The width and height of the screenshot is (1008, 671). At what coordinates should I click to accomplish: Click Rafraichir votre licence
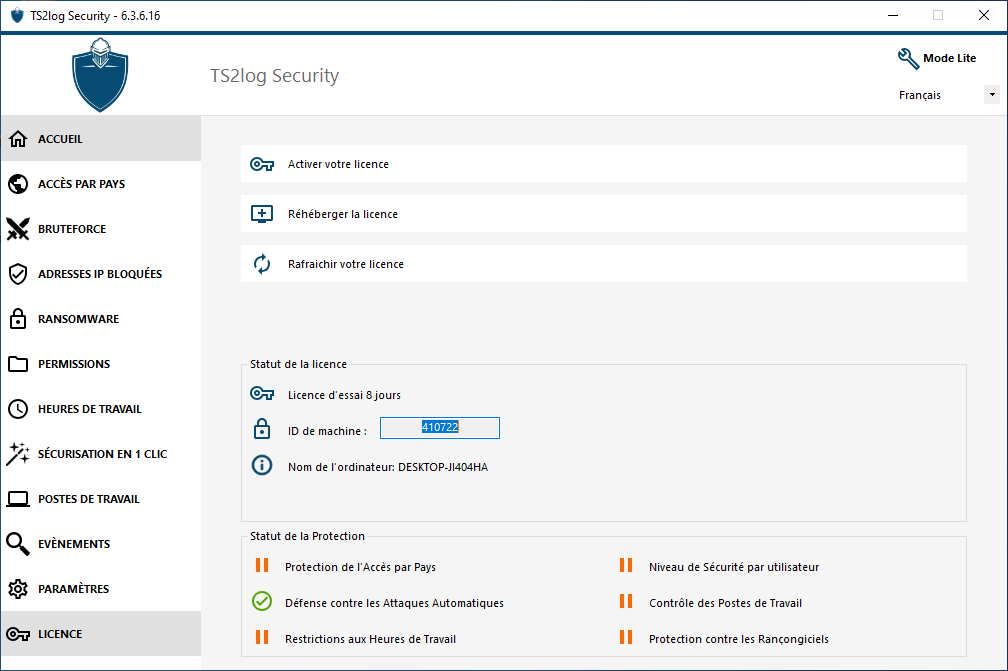pos(604,264)
